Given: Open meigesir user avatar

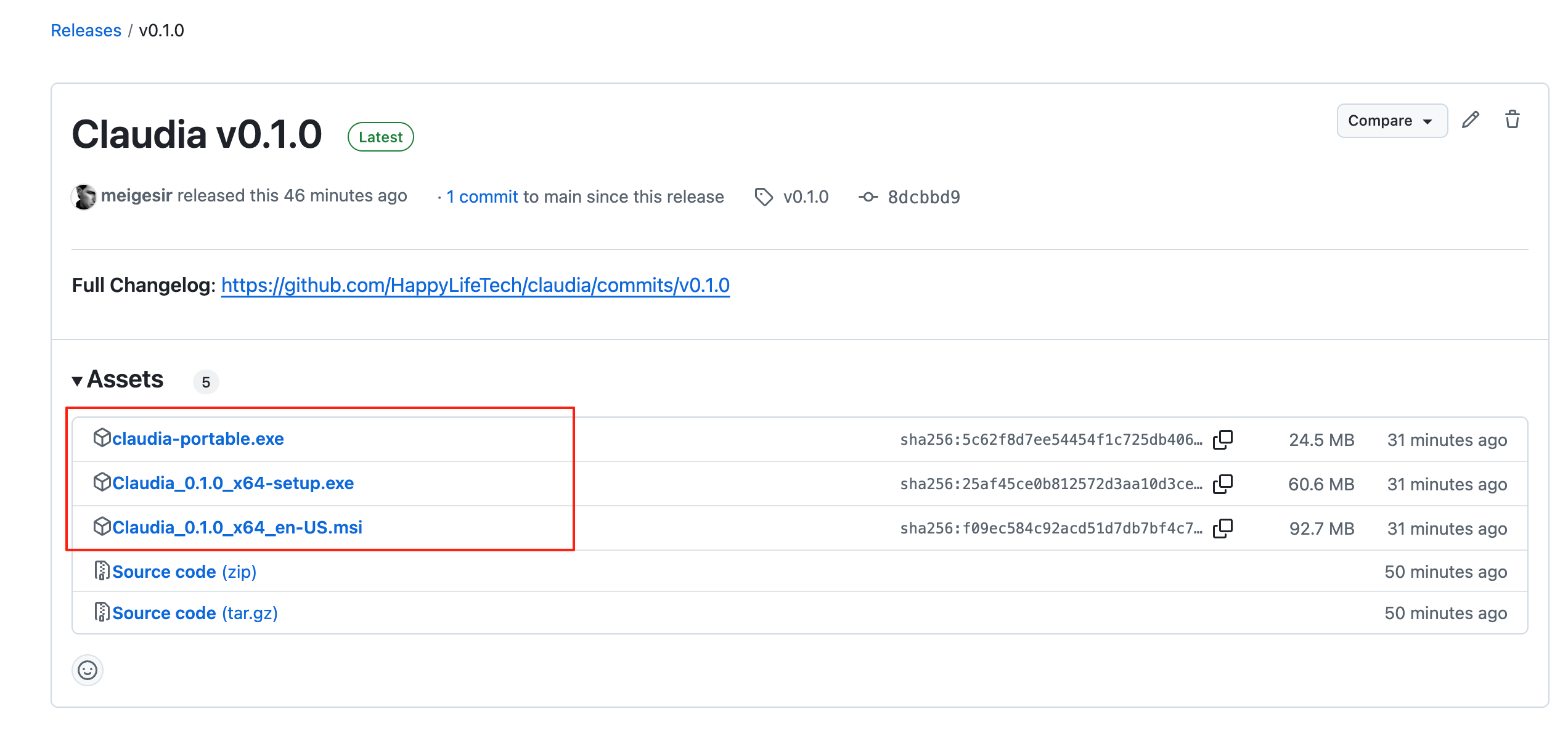Looking at the screenshot, I should pyautogui.click(x=84, y=197).
